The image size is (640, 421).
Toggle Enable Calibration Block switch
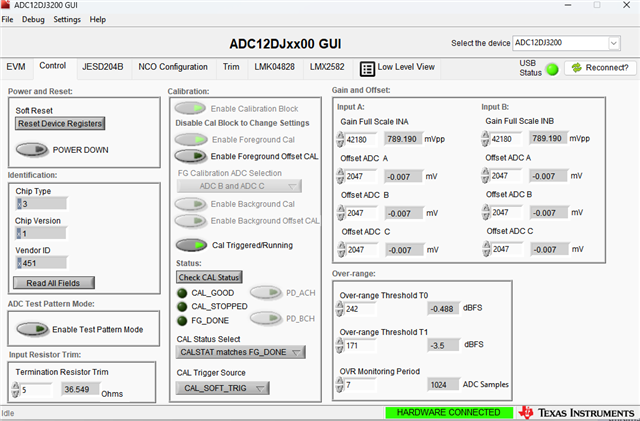[x=190, y=108]
